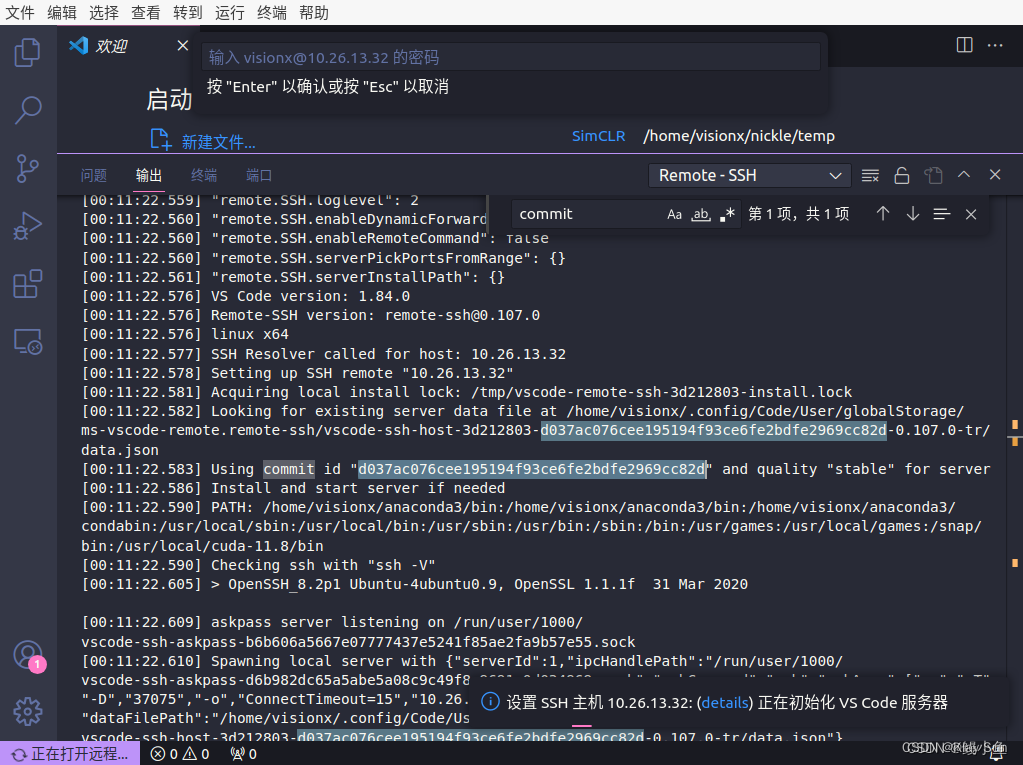Close the bottom panel
This screenshot has width=1023, height=765.
tap(995, 175)
